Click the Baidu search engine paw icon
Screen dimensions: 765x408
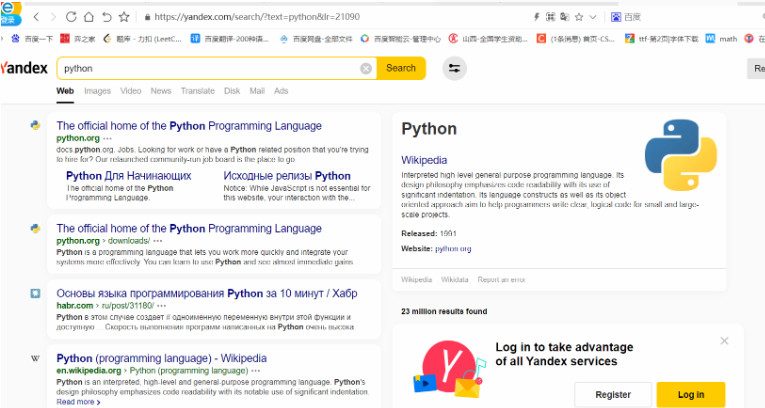tap(616, 17)
